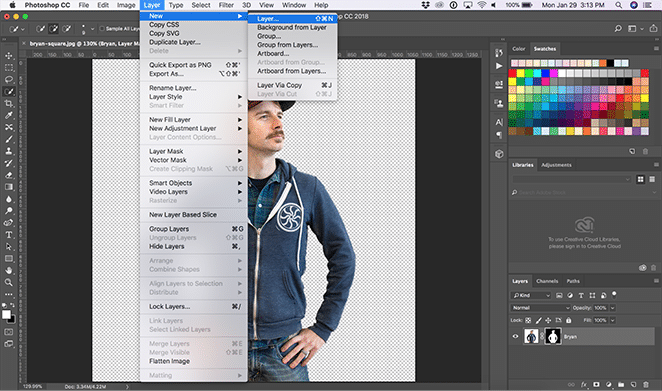Viewport: 662px width, 391px height.
Task: Open the Filter menu in menu bar
Action: coord(226,5)
